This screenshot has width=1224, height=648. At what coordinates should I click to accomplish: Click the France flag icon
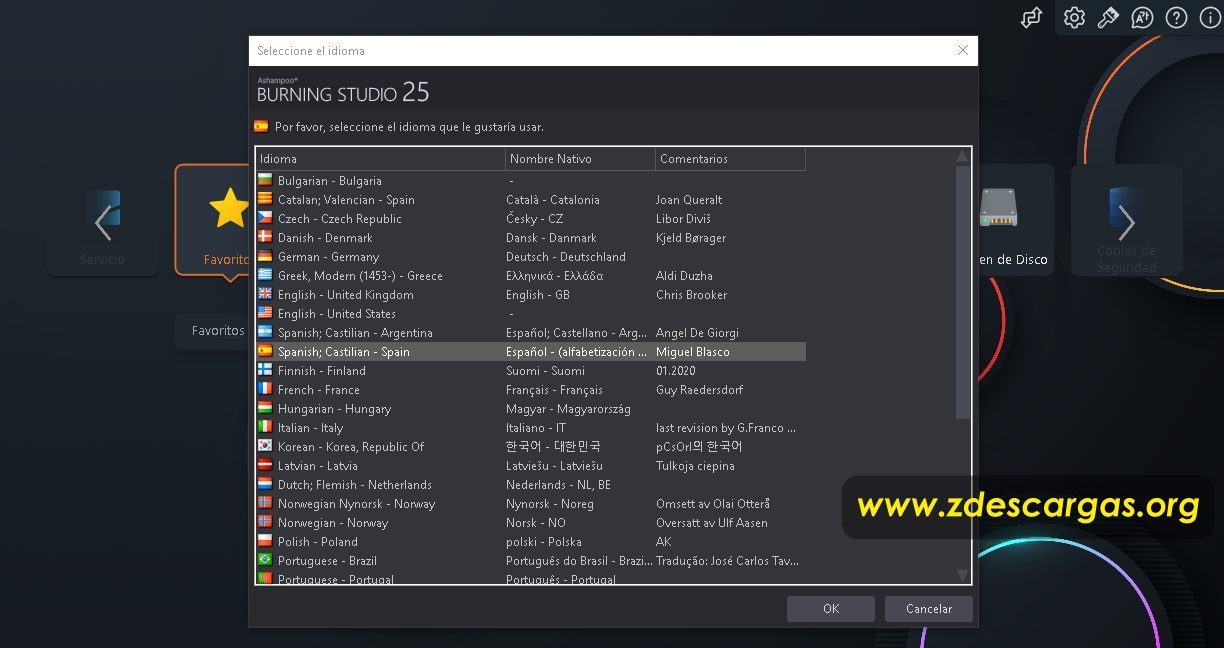[265, 390]
